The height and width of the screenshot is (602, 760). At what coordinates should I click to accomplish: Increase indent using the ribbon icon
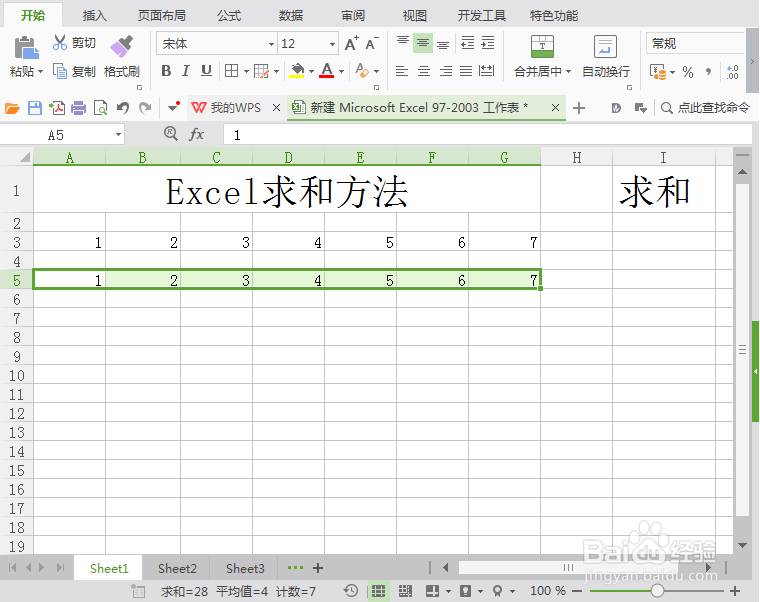click(x=488, y=43)
